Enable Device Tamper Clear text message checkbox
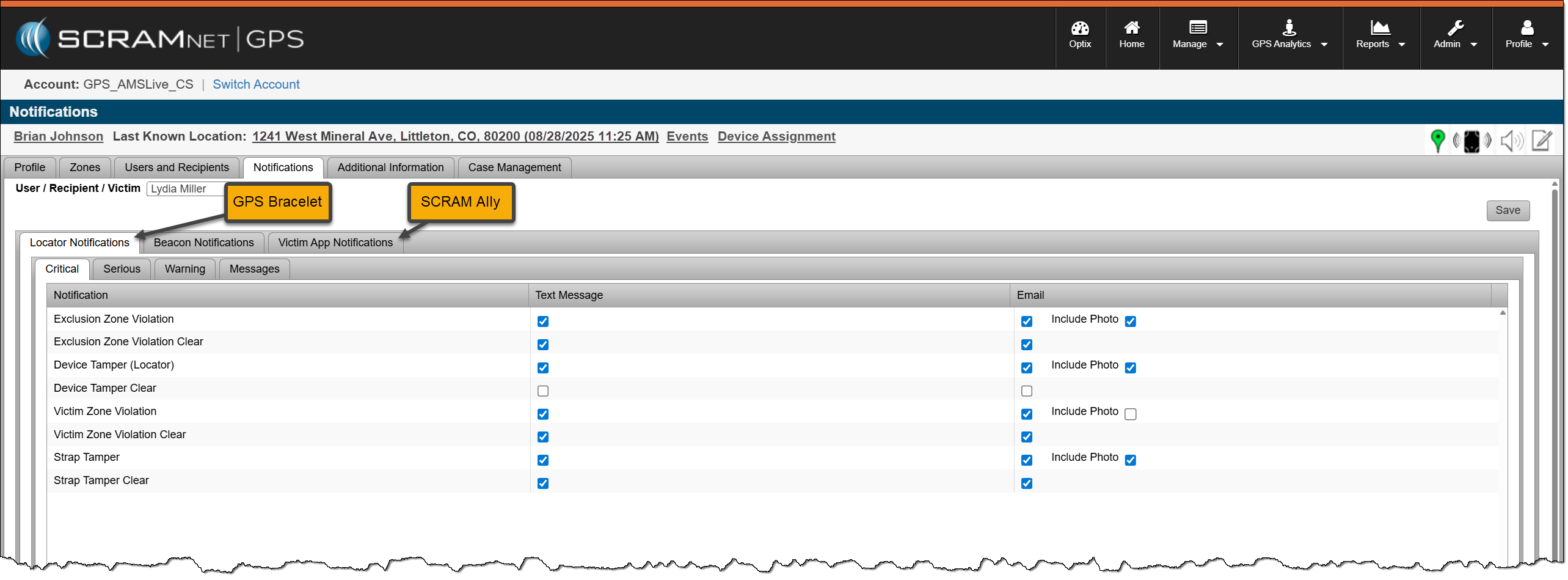Screen dimensions: 1568x580 [x=542, y=391]
